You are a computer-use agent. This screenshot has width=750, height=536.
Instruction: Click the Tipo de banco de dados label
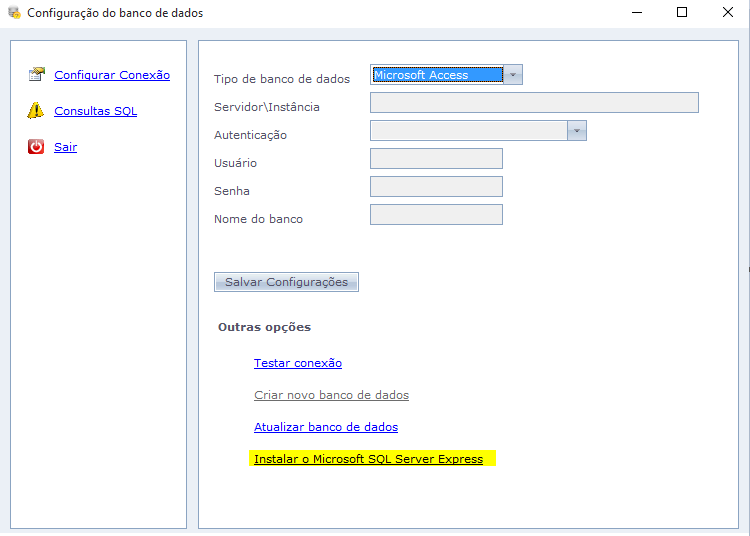coord(282,79)
